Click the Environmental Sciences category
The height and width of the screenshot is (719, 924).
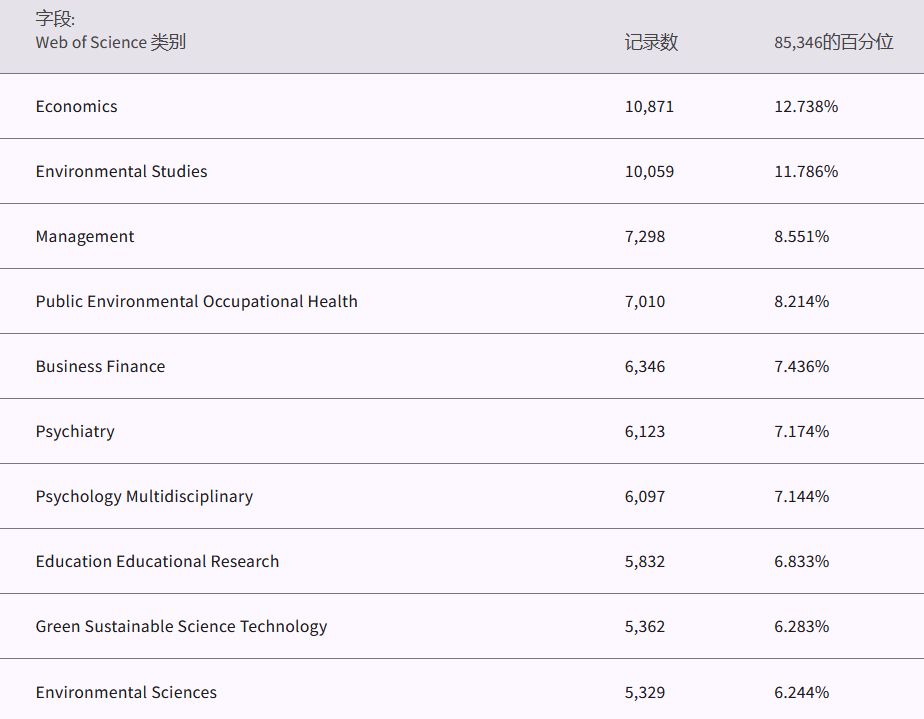pyautogui.click(x=126, y=692)
